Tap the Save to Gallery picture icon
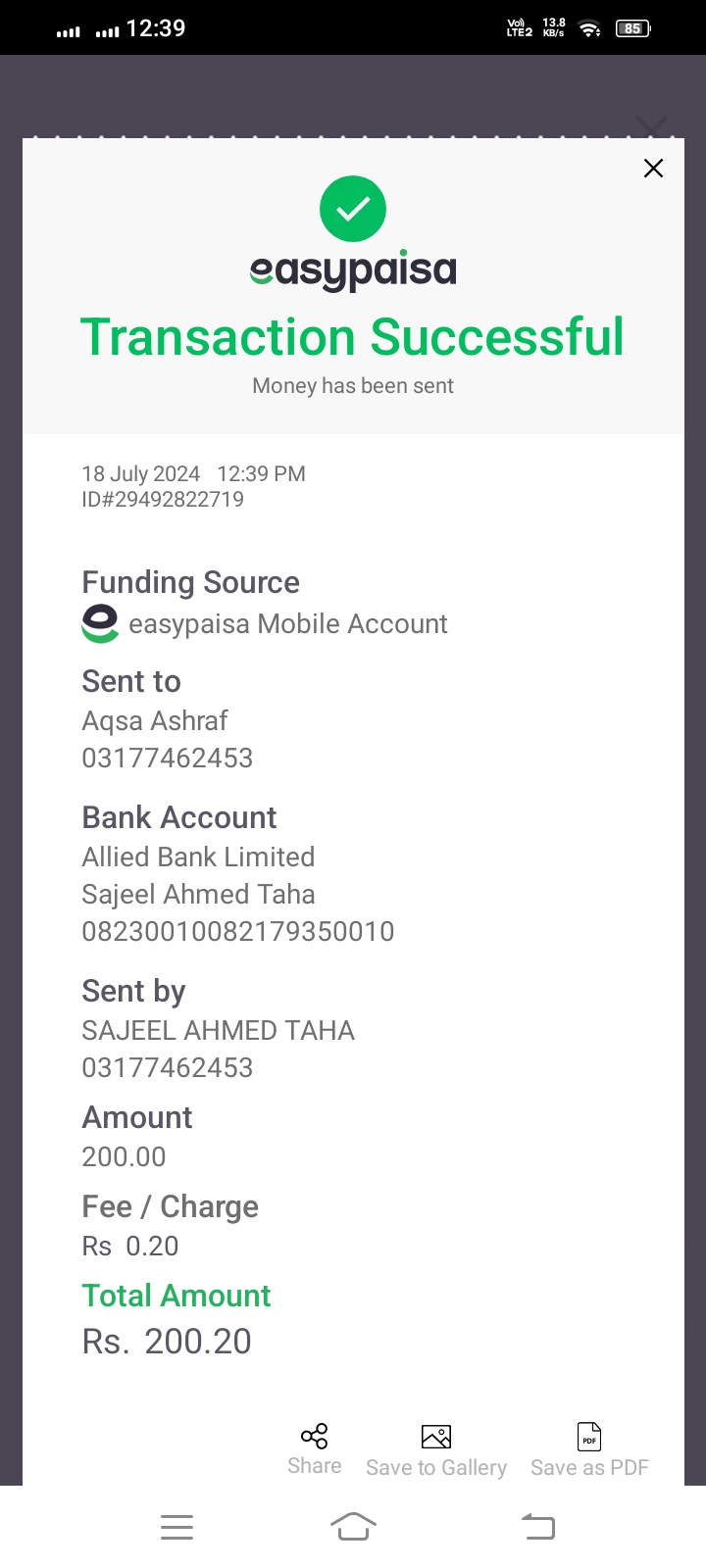Viewport: 706px width, 1568px height. (x=436, y=1437)
